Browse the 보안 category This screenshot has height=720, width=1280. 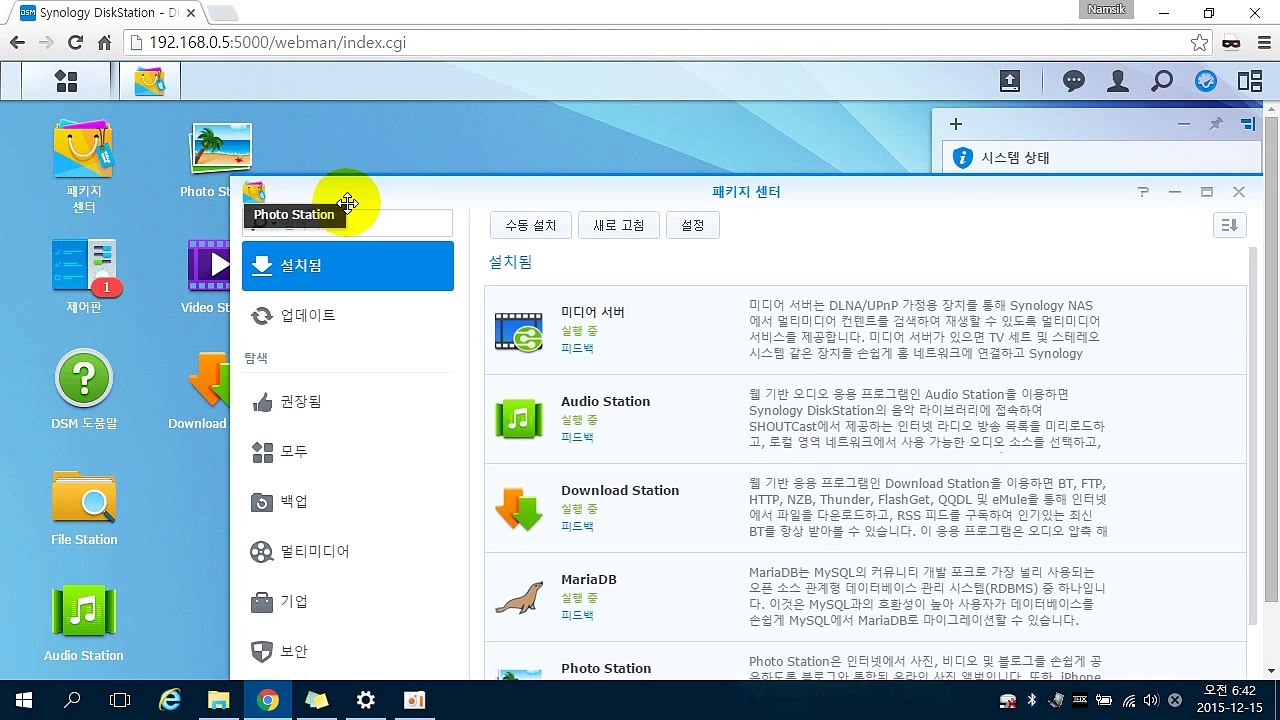348,652
